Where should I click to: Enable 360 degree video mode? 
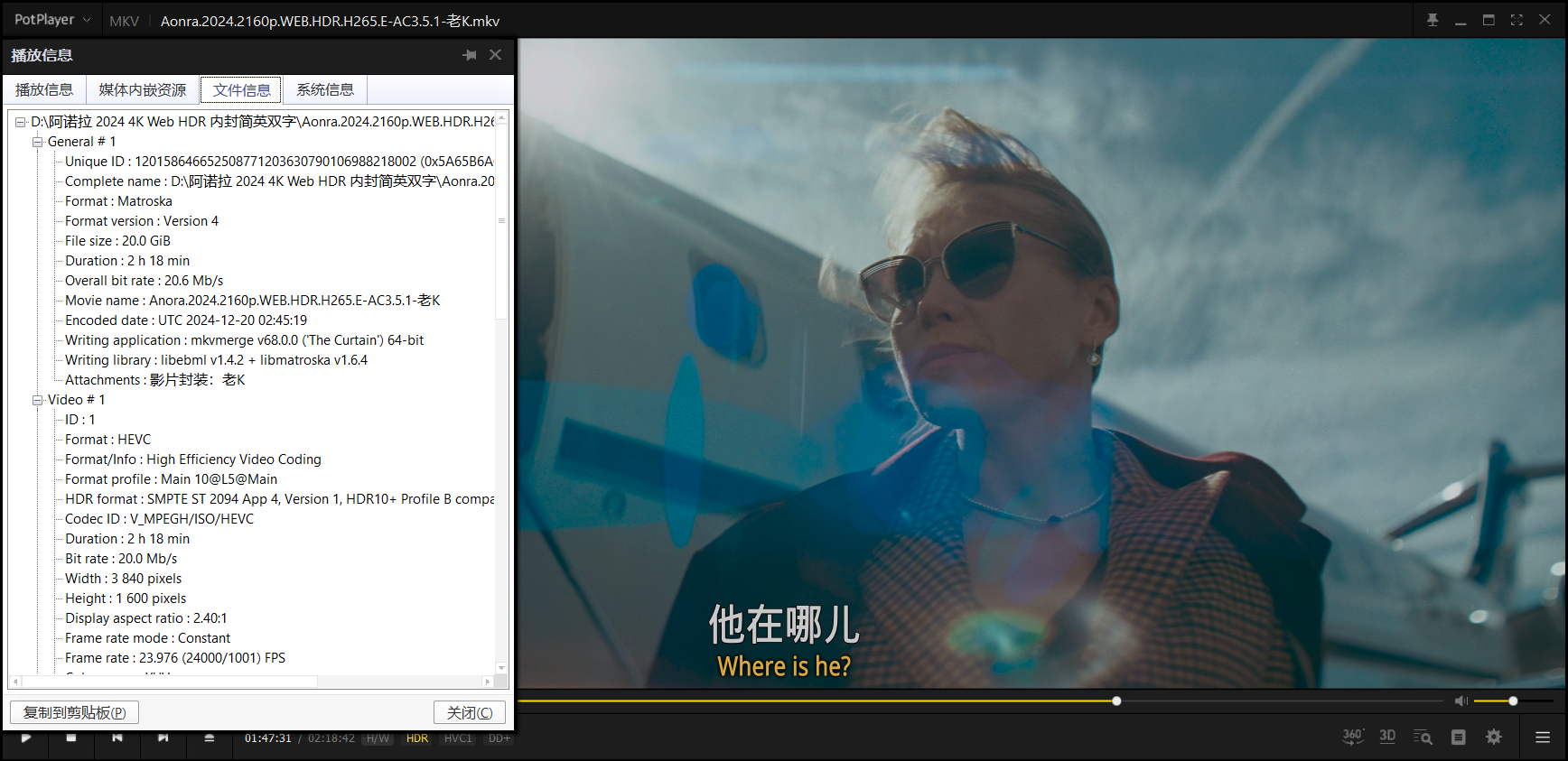click(x=1352, y=737)
